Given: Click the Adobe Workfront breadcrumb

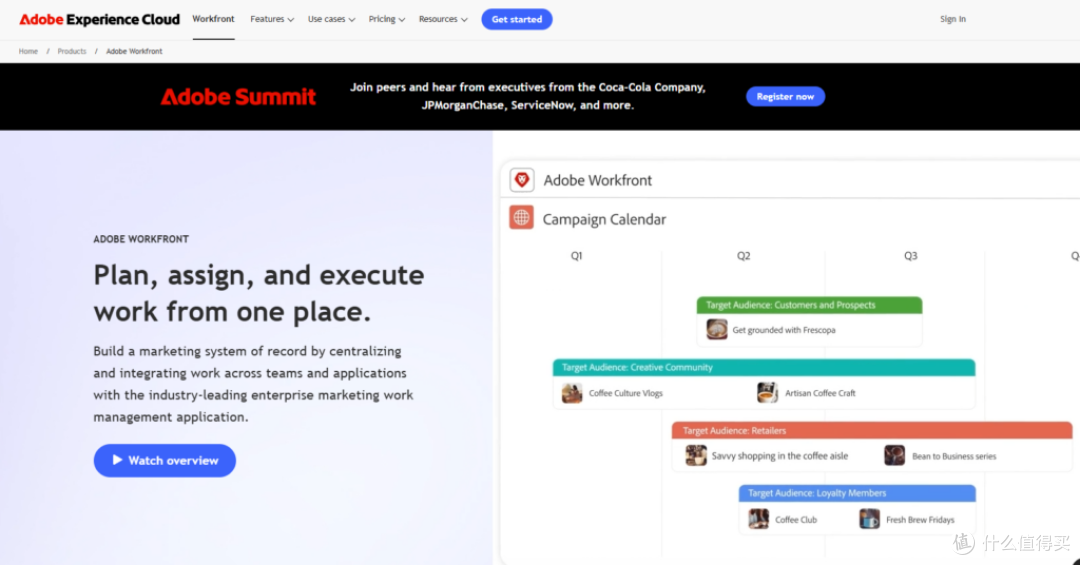Looking at the screenshot, I should click(x=134, y=51).
